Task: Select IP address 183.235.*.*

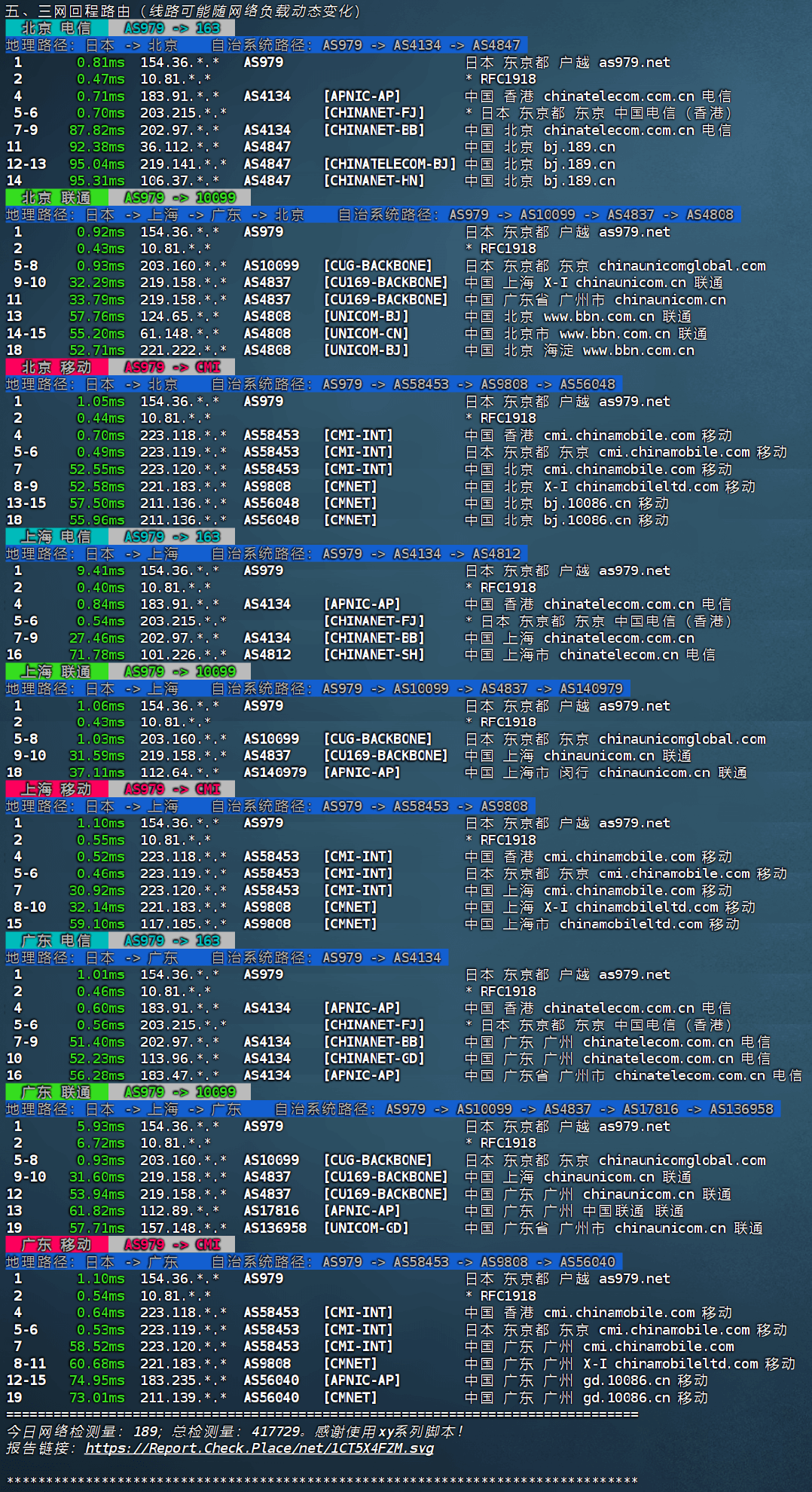Action: tap(184, 1380)
